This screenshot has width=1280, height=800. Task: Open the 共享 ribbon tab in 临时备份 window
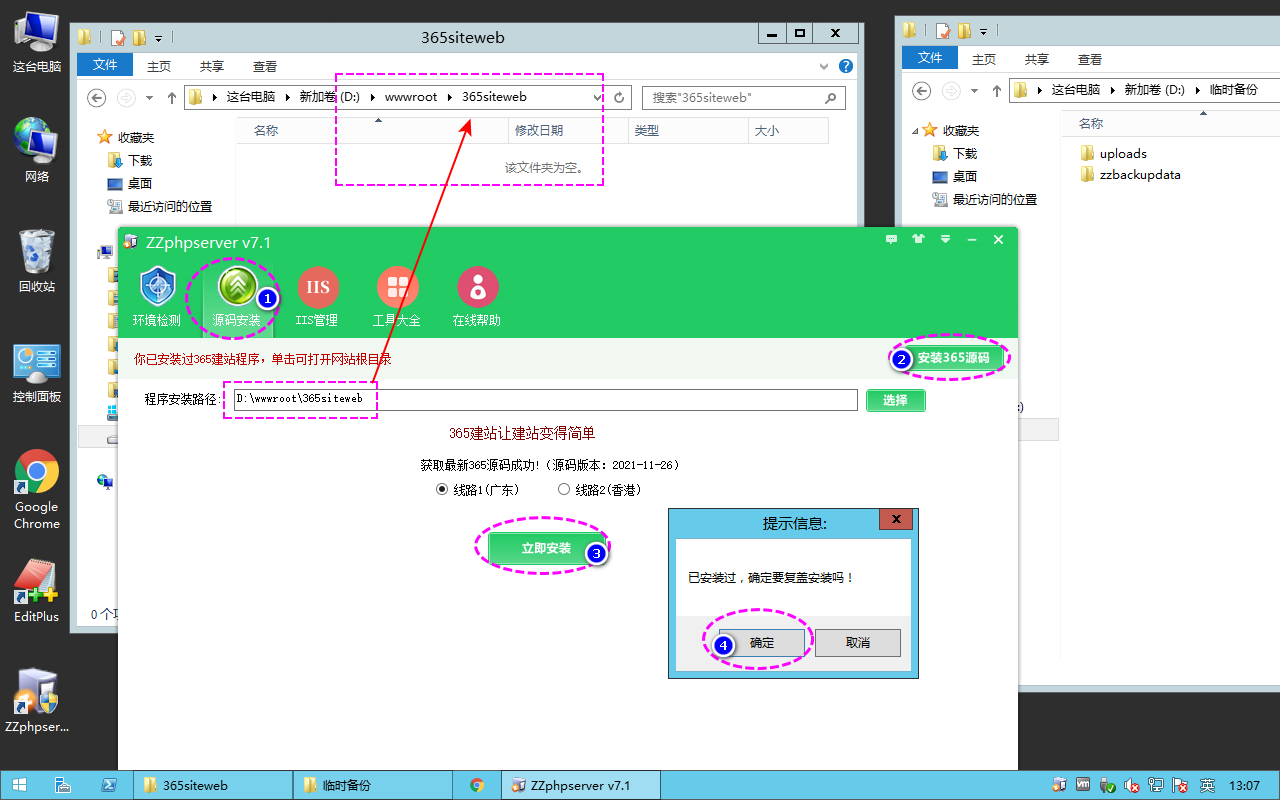(x=1037, y=60)
